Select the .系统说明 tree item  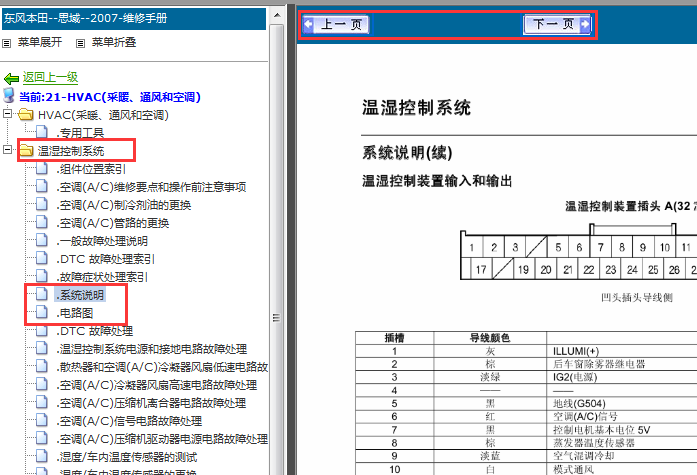[x=80, y=295]
